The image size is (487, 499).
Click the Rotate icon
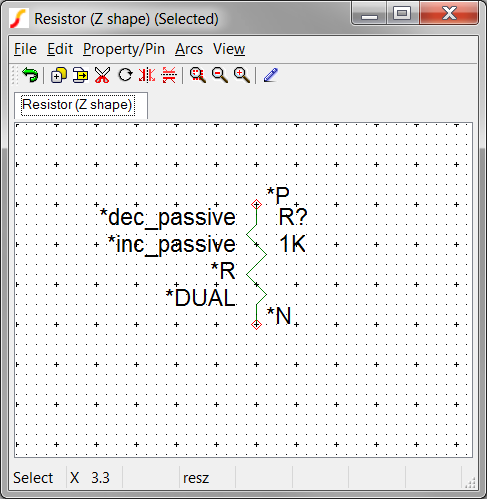click(125, 75)
